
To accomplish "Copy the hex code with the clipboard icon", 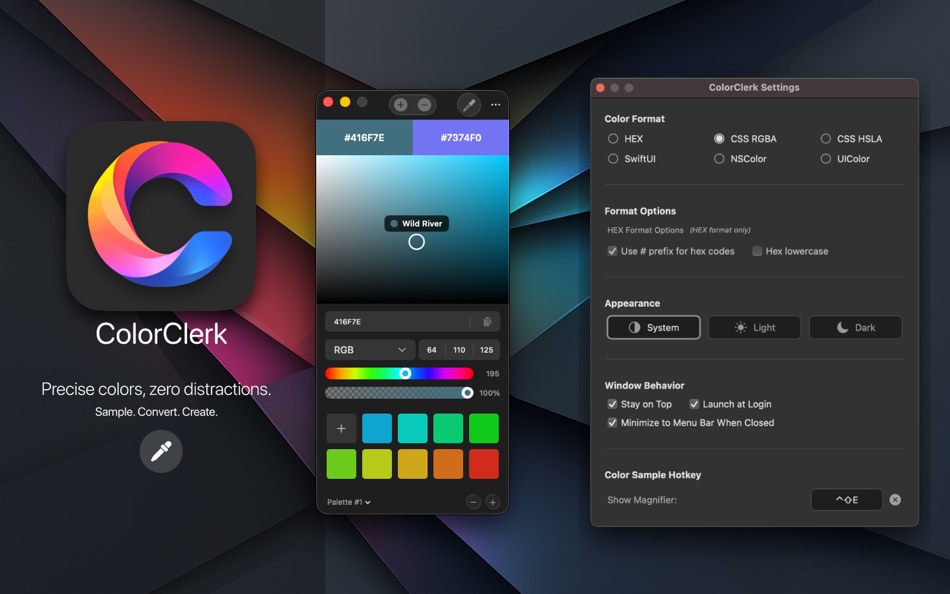I will click(486, 320).
